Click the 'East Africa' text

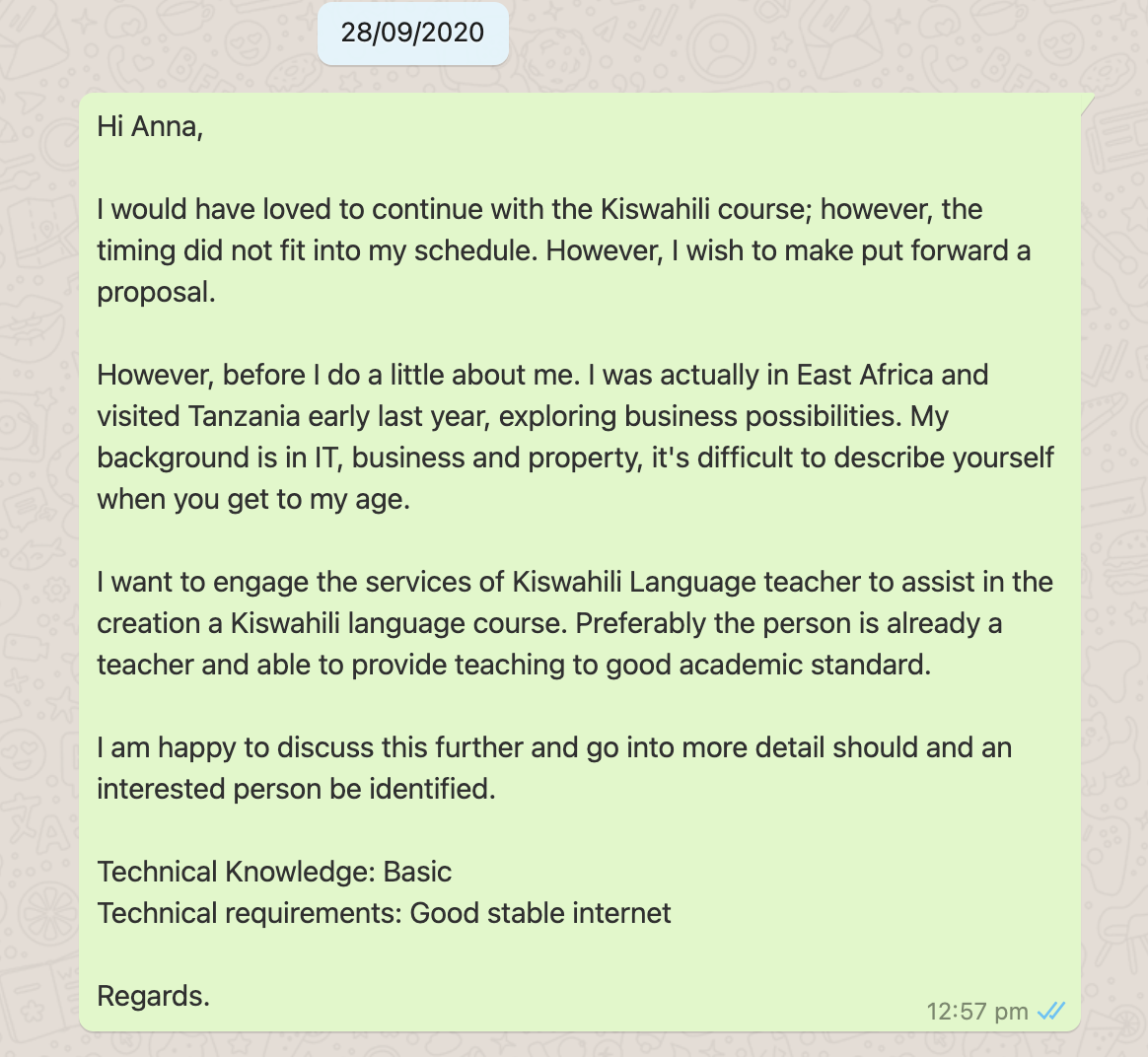pos(865,375)
